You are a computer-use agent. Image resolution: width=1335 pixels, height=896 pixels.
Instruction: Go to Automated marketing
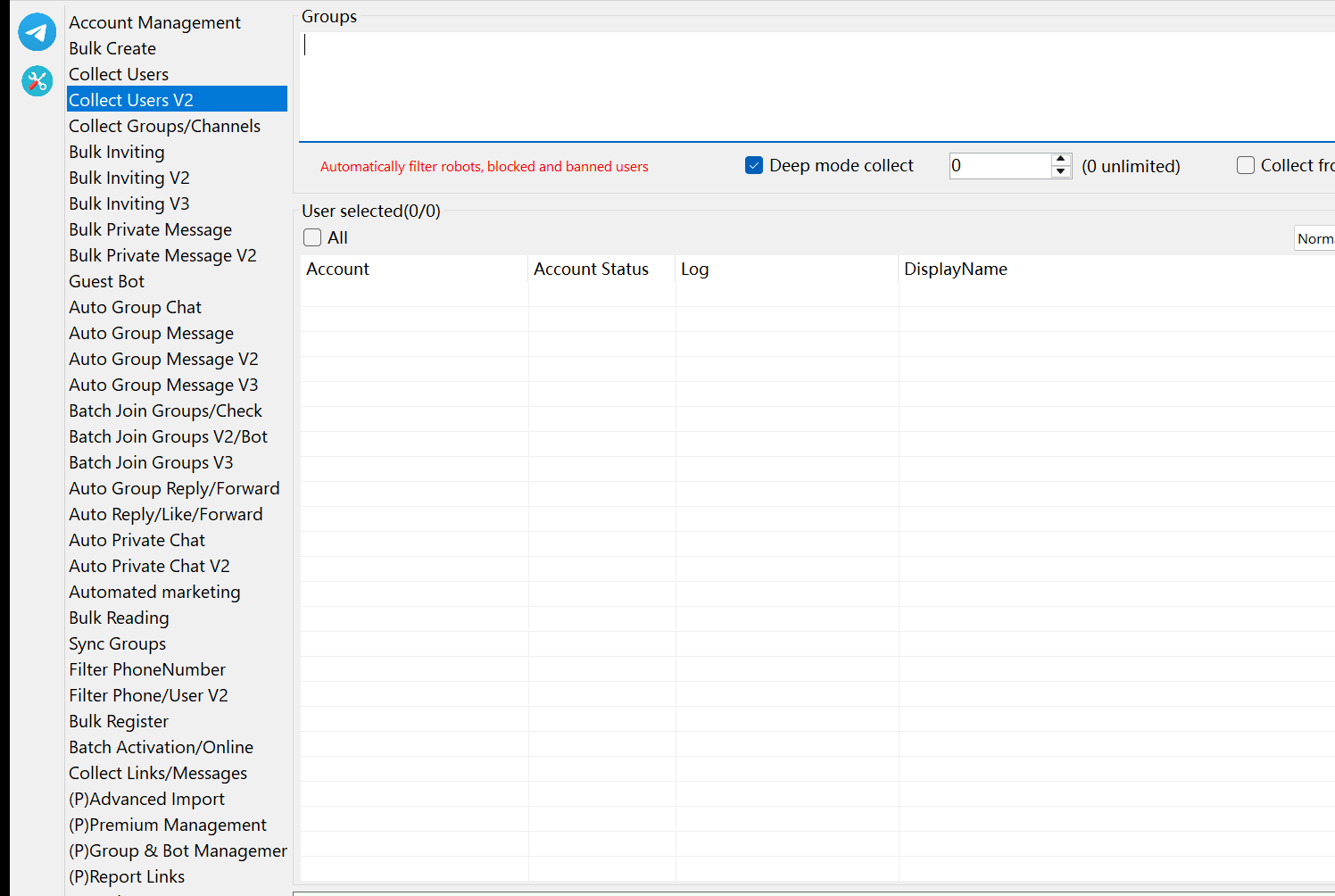point(154,592)
